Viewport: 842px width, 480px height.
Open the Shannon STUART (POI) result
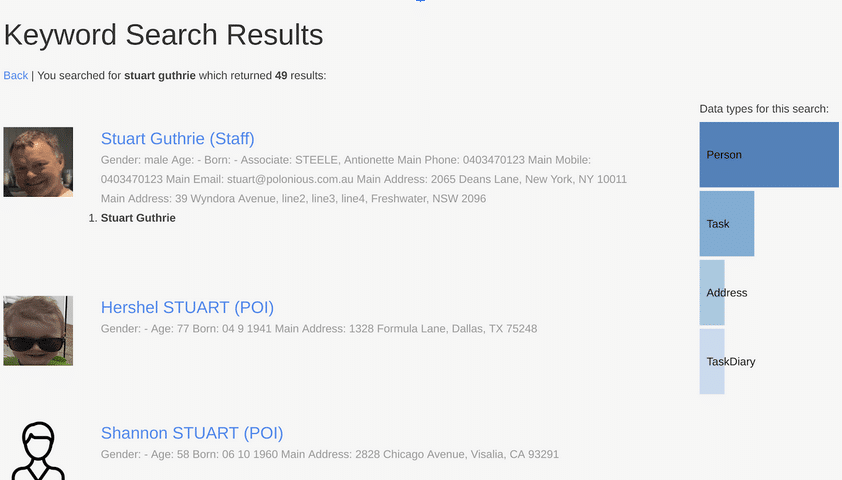tap(191, 433)
